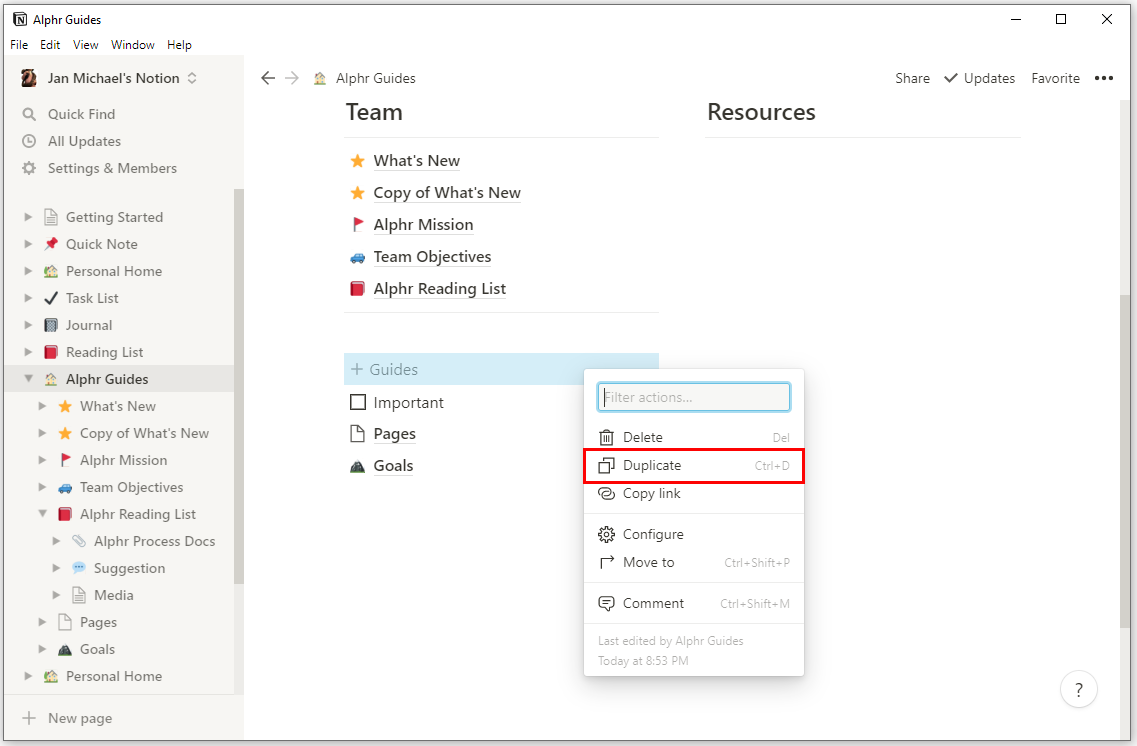Collapse the Alphr Guides sidebar tree
The image size is (1137, 746).
point(29,379)
